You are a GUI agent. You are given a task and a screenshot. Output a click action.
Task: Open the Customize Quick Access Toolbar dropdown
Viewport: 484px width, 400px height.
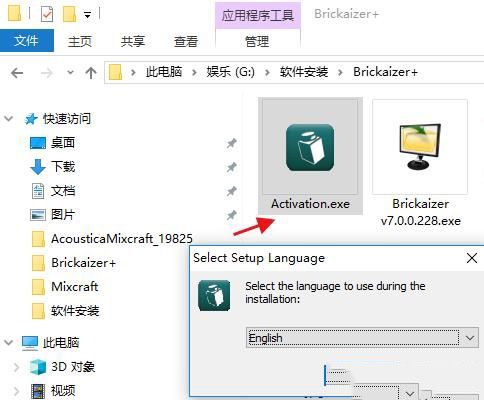coord(87,15)
